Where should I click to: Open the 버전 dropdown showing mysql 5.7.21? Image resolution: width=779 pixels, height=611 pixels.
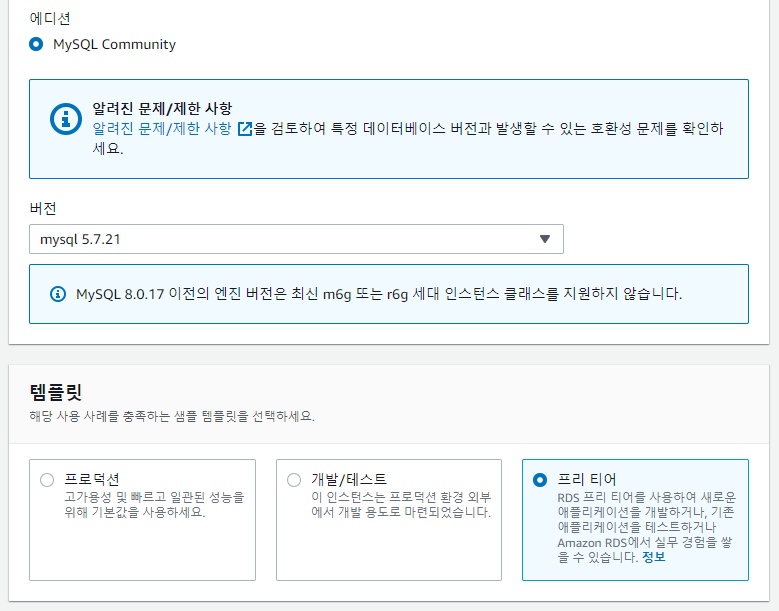click(x=296, y=239)
